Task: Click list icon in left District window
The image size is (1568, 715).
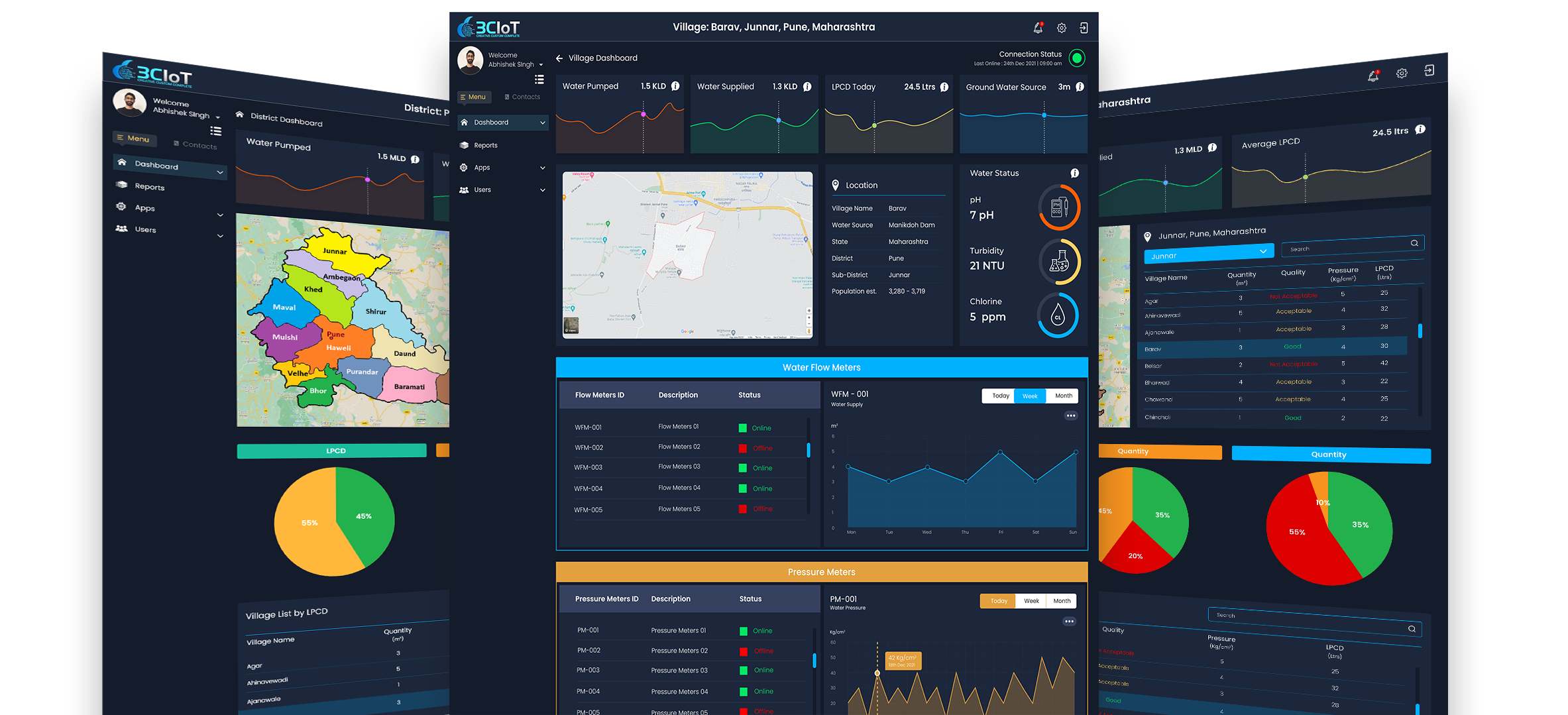Action: click(216, 131)
